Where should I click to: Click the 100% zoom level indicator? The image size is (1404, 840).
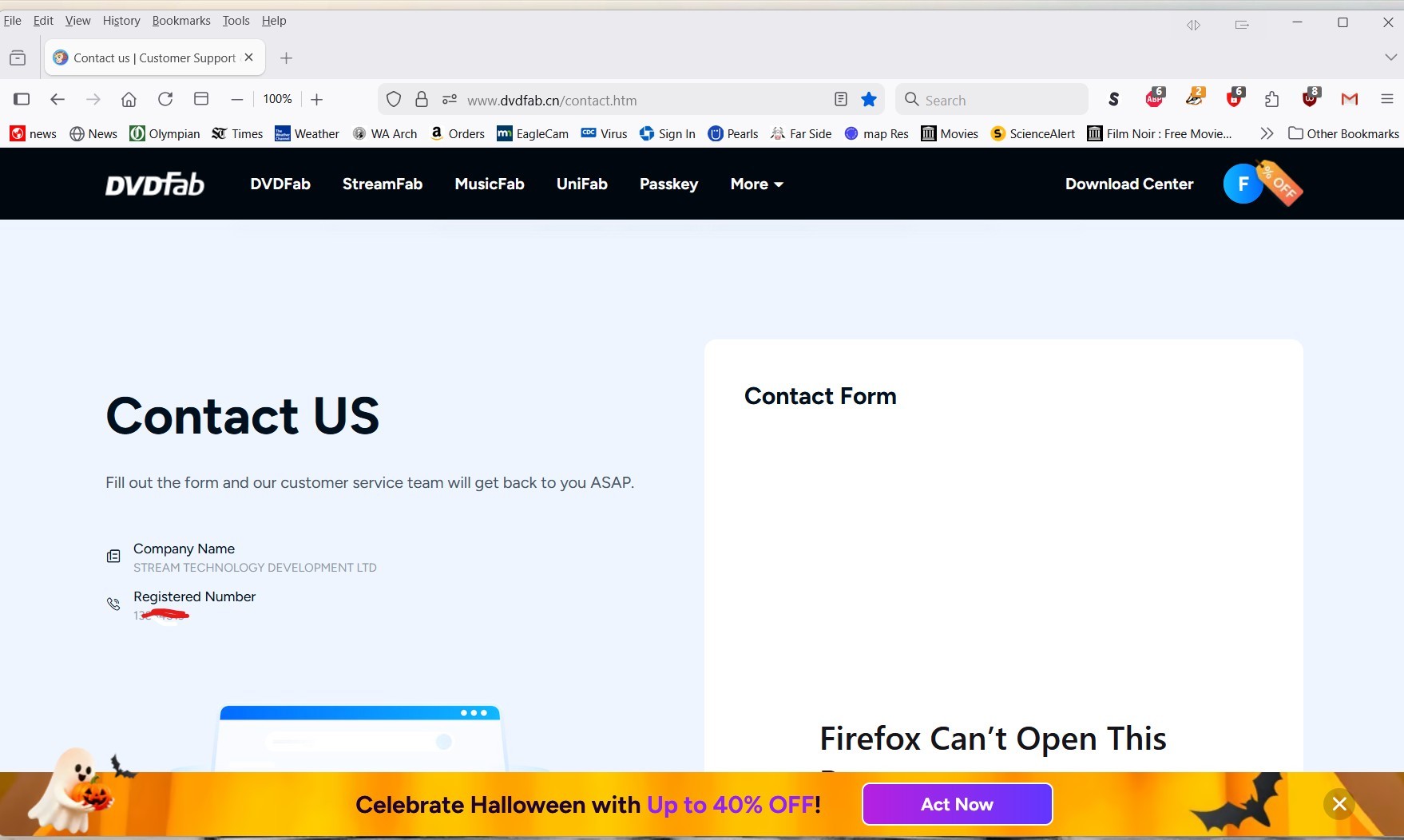click(x=277, y=99)
